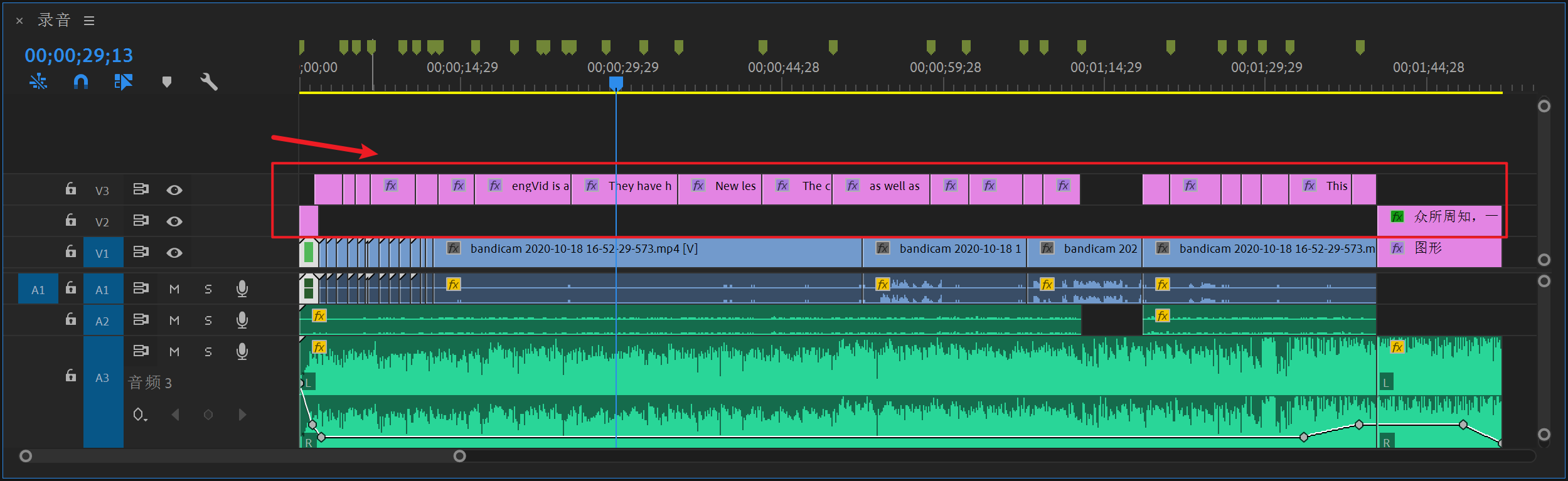Select the 'as well as' caption clip
Image resolution: width=1568 pixels, height=481 pixels.
coord(881,189)
